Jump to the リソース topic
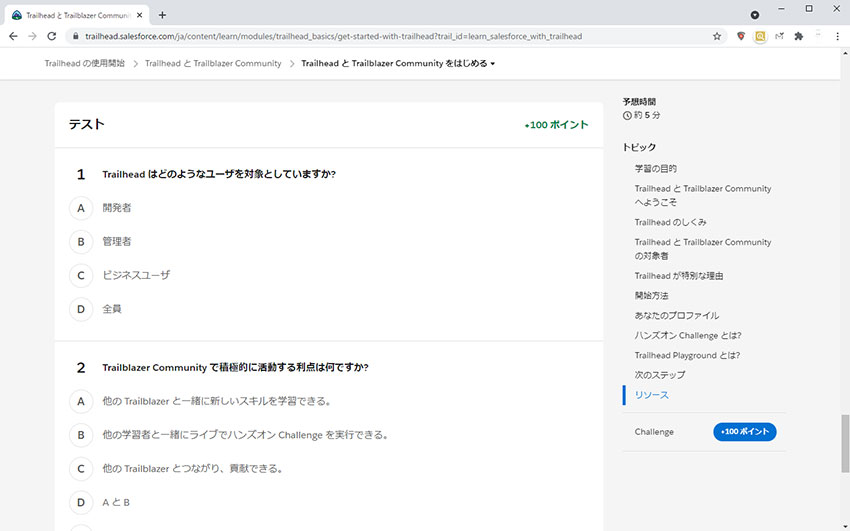 [652, 395]
